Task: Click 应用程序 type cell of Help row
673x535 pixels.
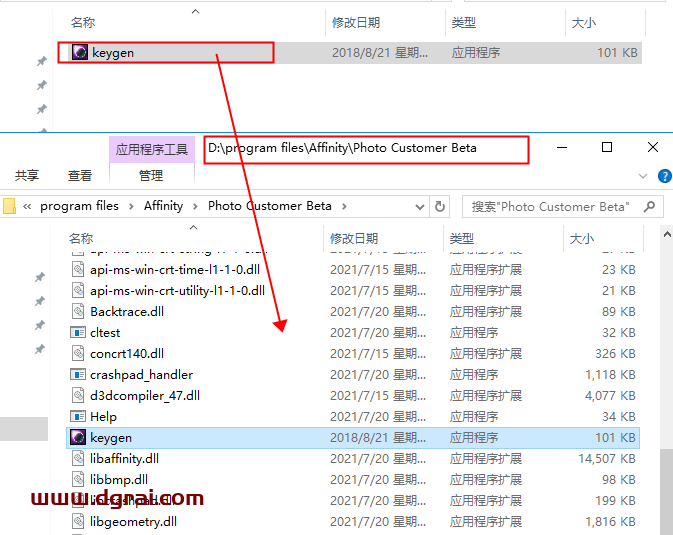Action: coord(474,416)
